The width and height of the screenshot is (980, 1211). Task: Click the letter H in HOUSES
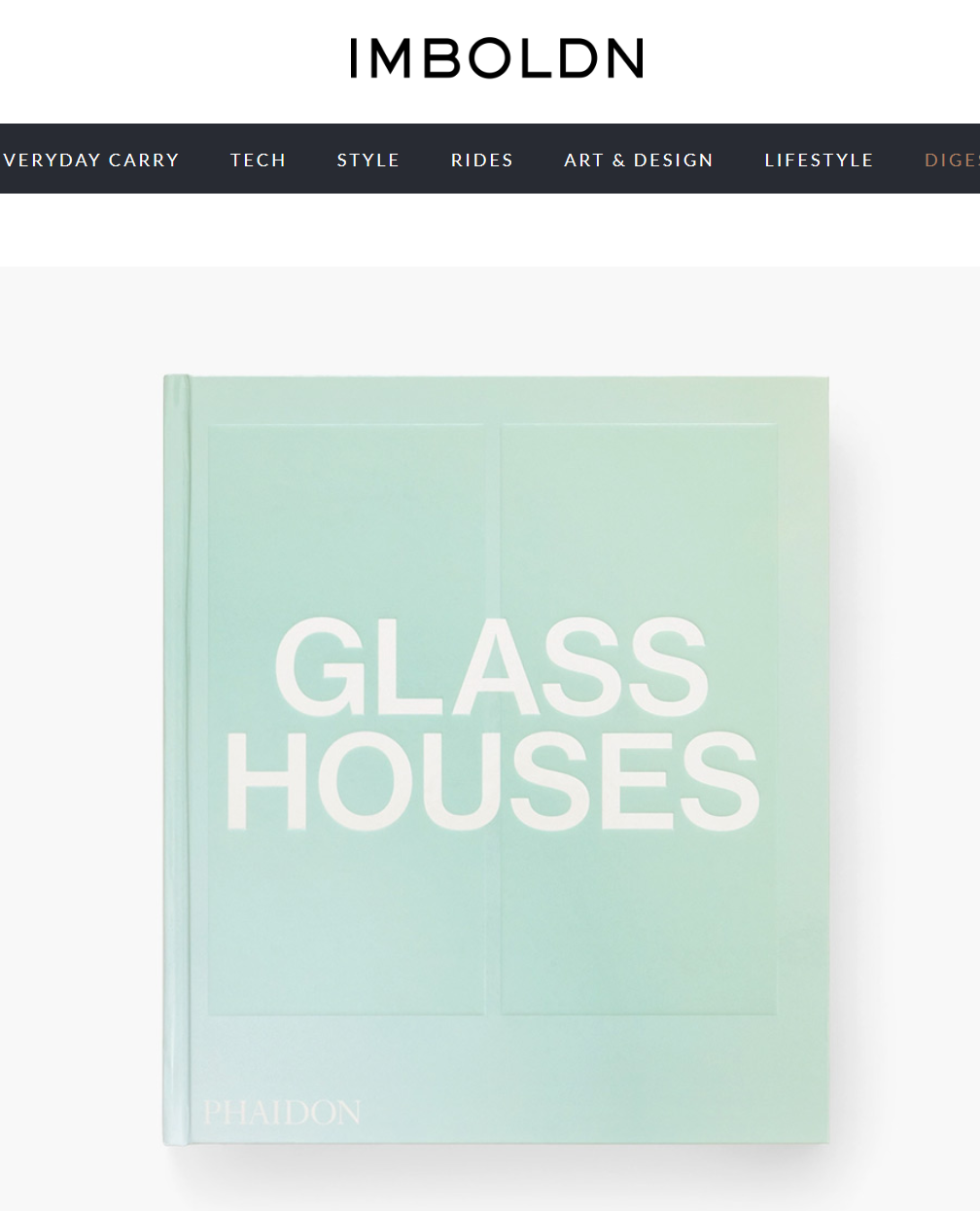tap(276, 781)
